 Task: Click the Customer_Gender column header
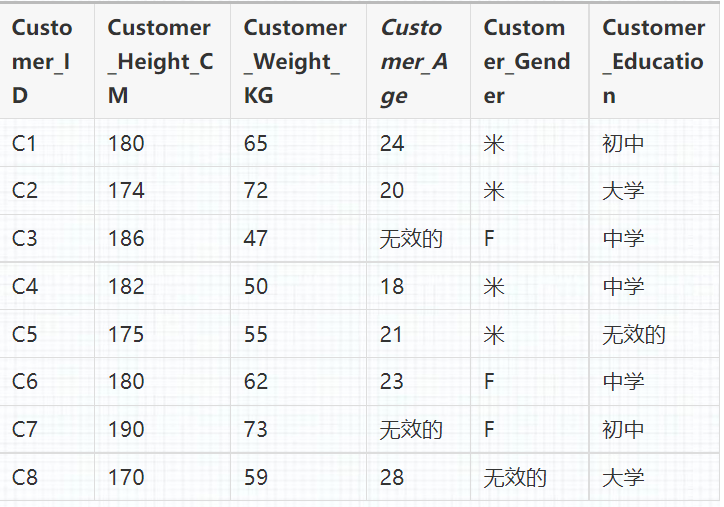click(527, 62)
